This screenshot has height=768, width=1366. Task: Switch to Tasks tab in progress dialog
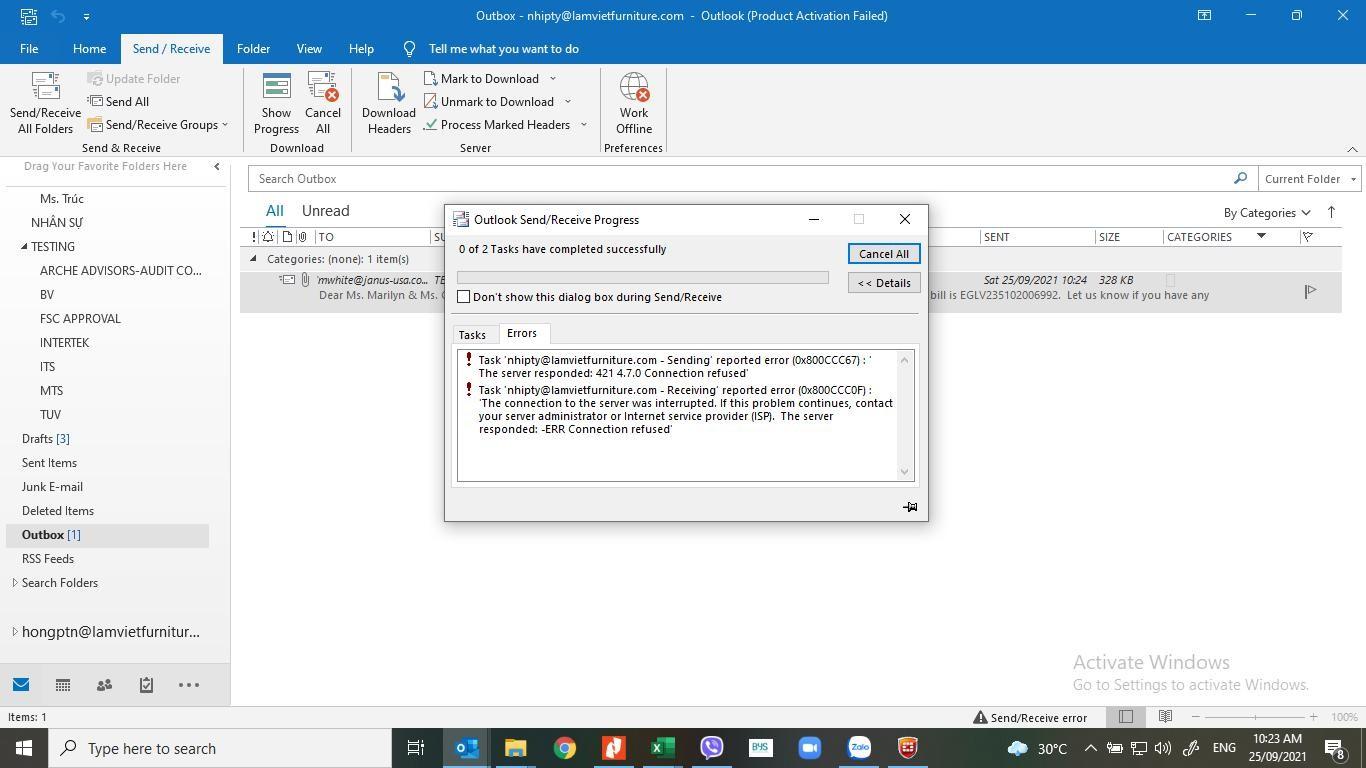pyautogui.click(x=472, y=335)
